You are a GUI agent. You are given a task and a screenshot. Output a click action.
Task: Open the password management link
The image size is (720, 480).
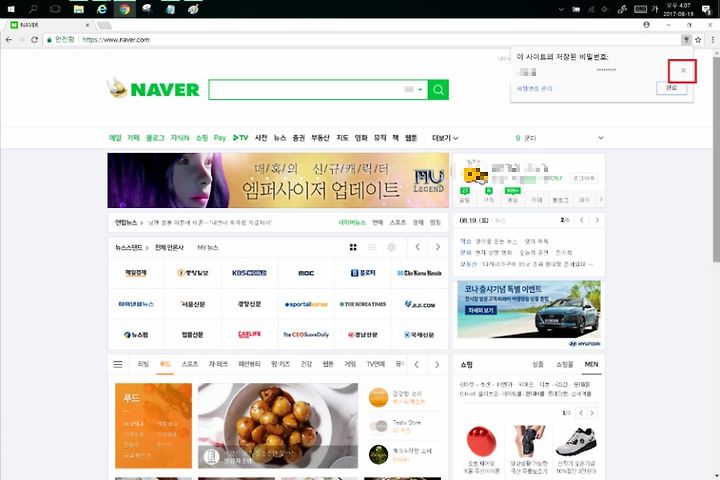534,88
